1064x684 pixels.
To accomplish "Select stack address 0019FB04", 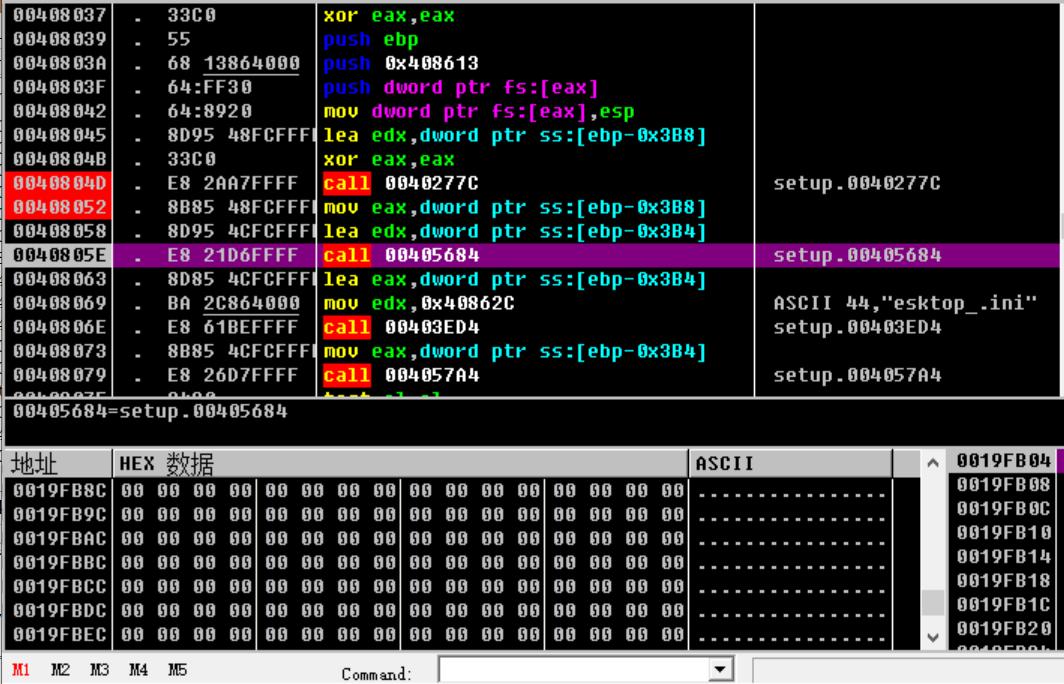I will tap(1004, 461).
